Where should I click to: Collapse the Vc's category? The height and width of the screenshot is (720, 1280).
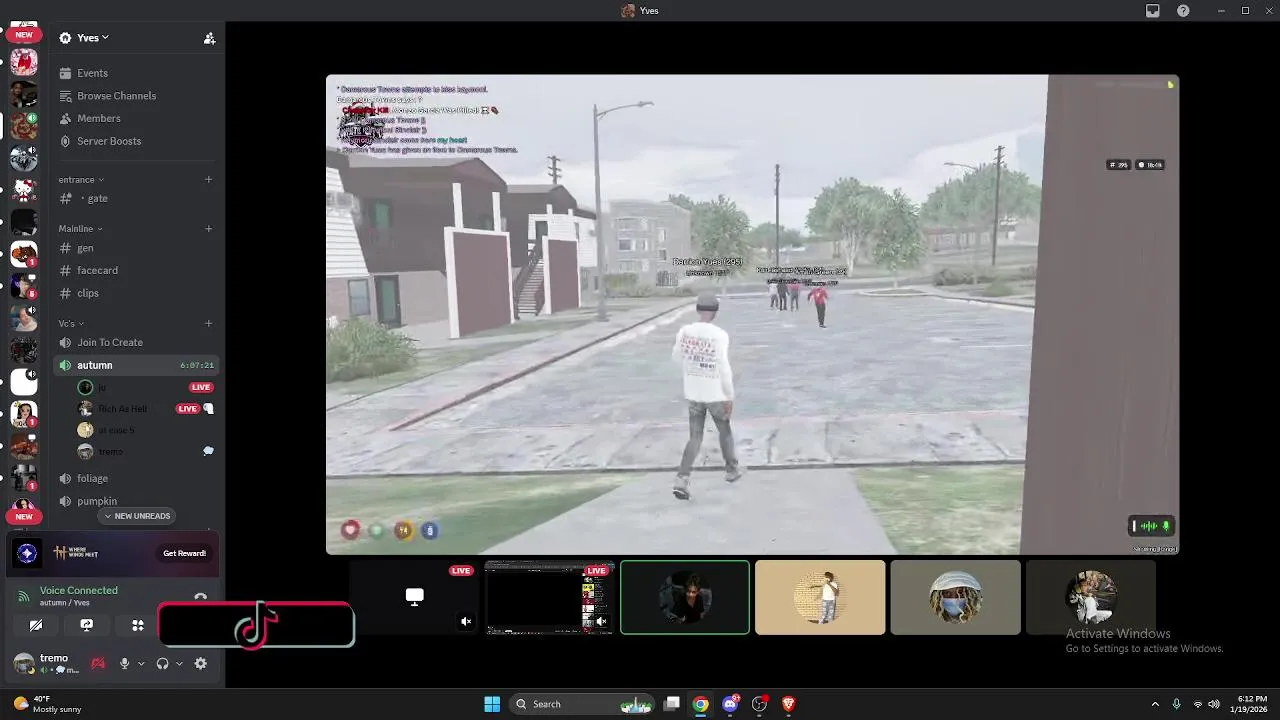pos(71,324)
